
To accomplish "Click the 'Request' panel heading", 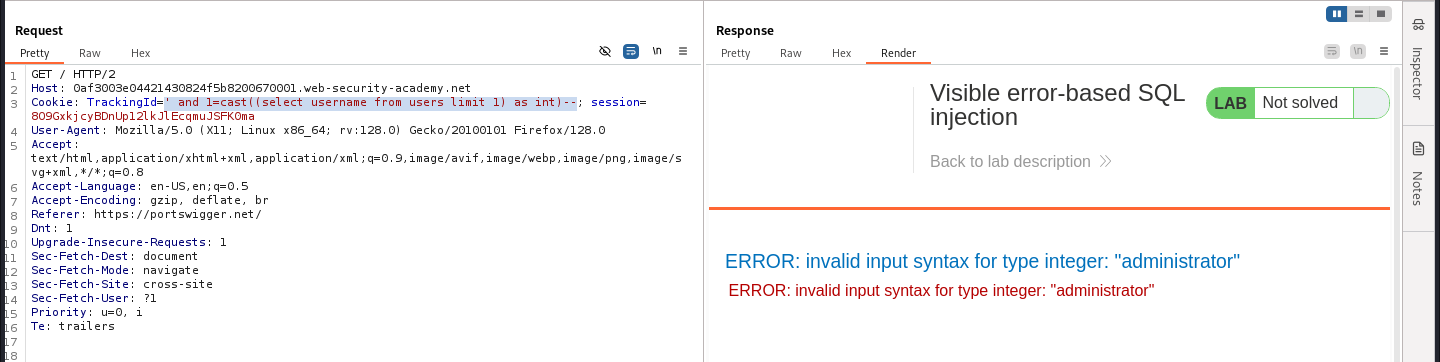I will pyautogui.click(x=39, y=31).
